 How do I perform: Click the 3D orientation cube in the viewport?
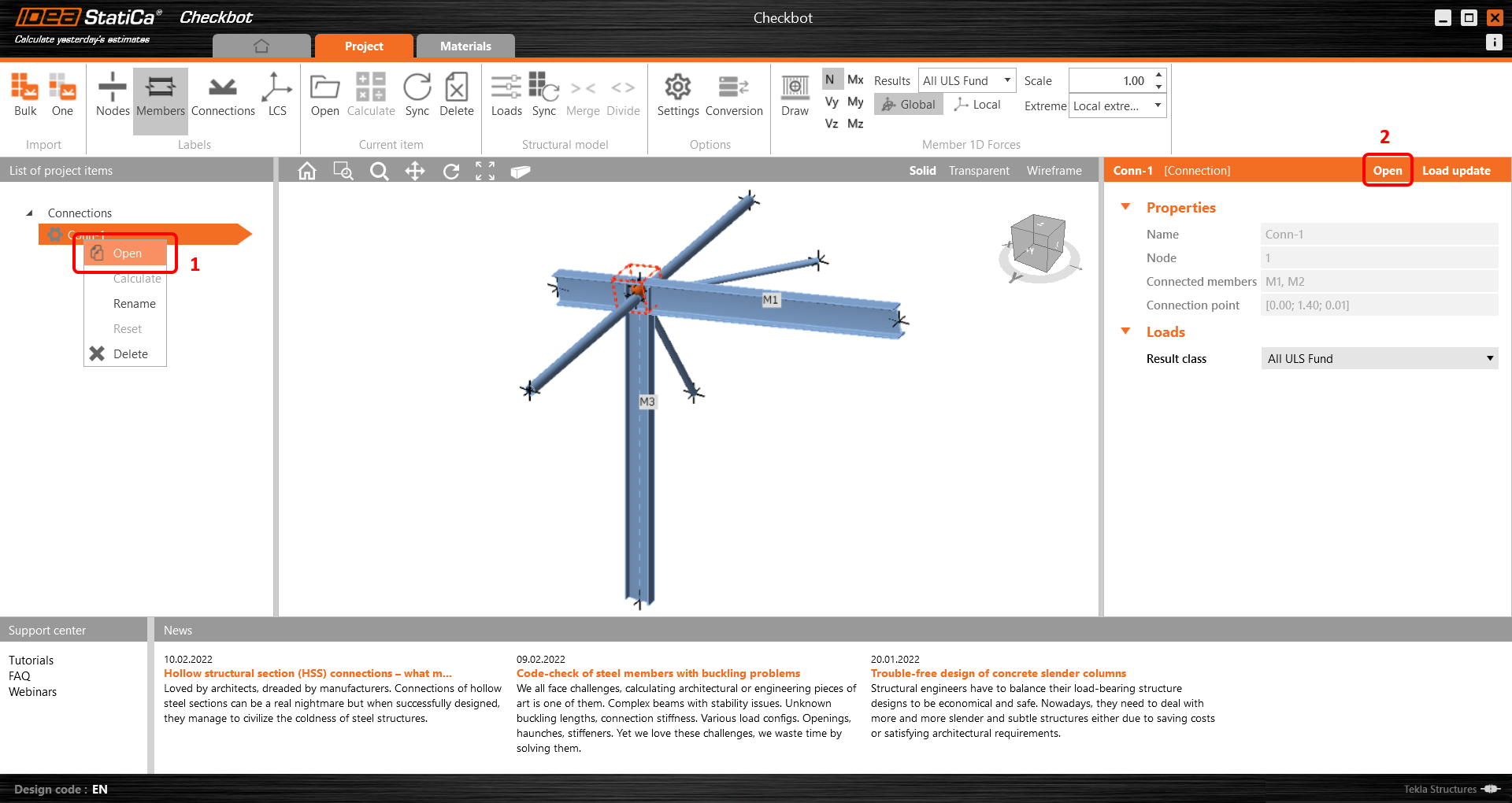click(1039, 244)
